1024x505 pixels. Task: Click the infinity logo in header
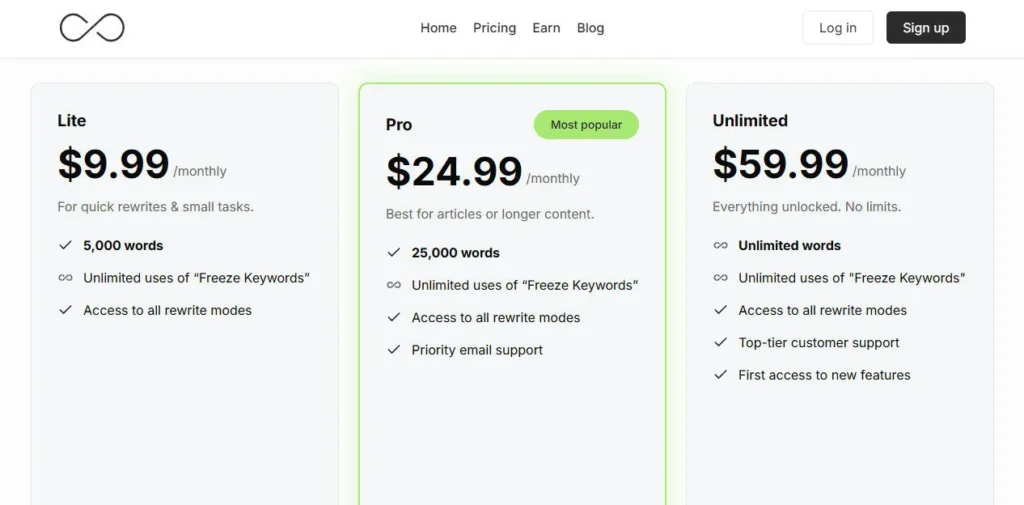(92, 28)
